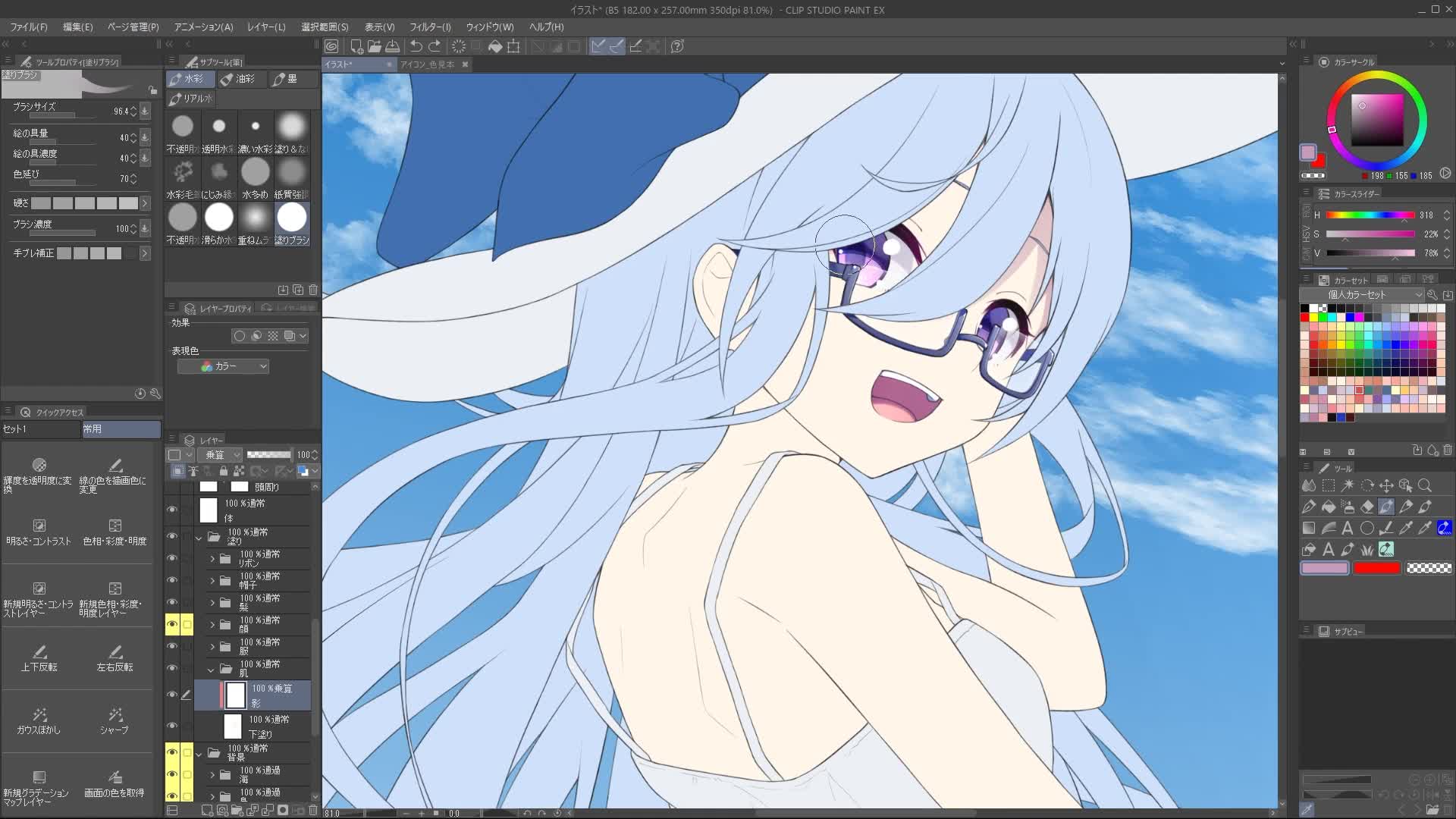This screenshot has height=819, width=1456.
Task: Select the Eraser tool in the tool palette
Action: [x=1367, y=507]
